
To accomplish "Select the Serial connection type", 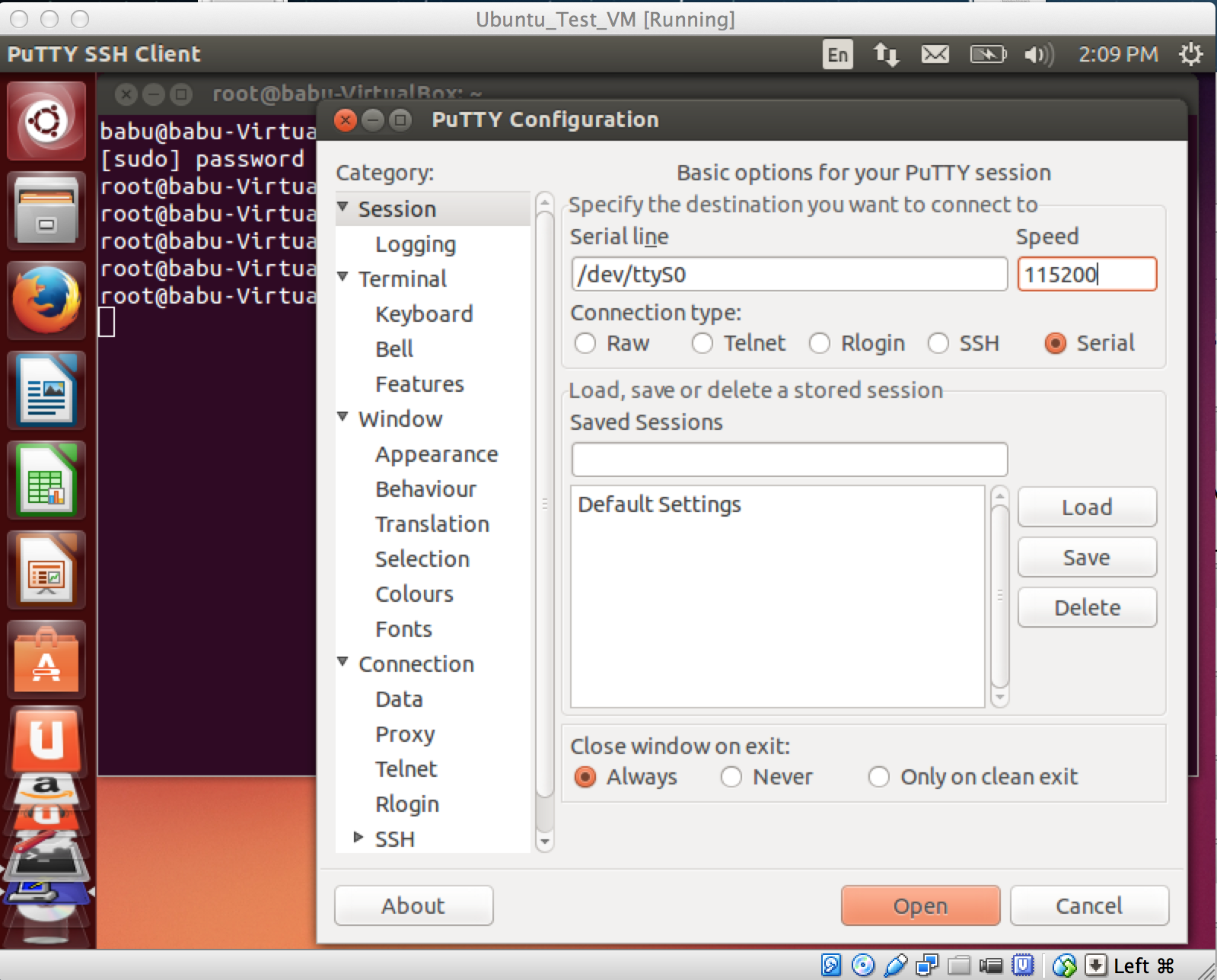I will [1056, 343].
